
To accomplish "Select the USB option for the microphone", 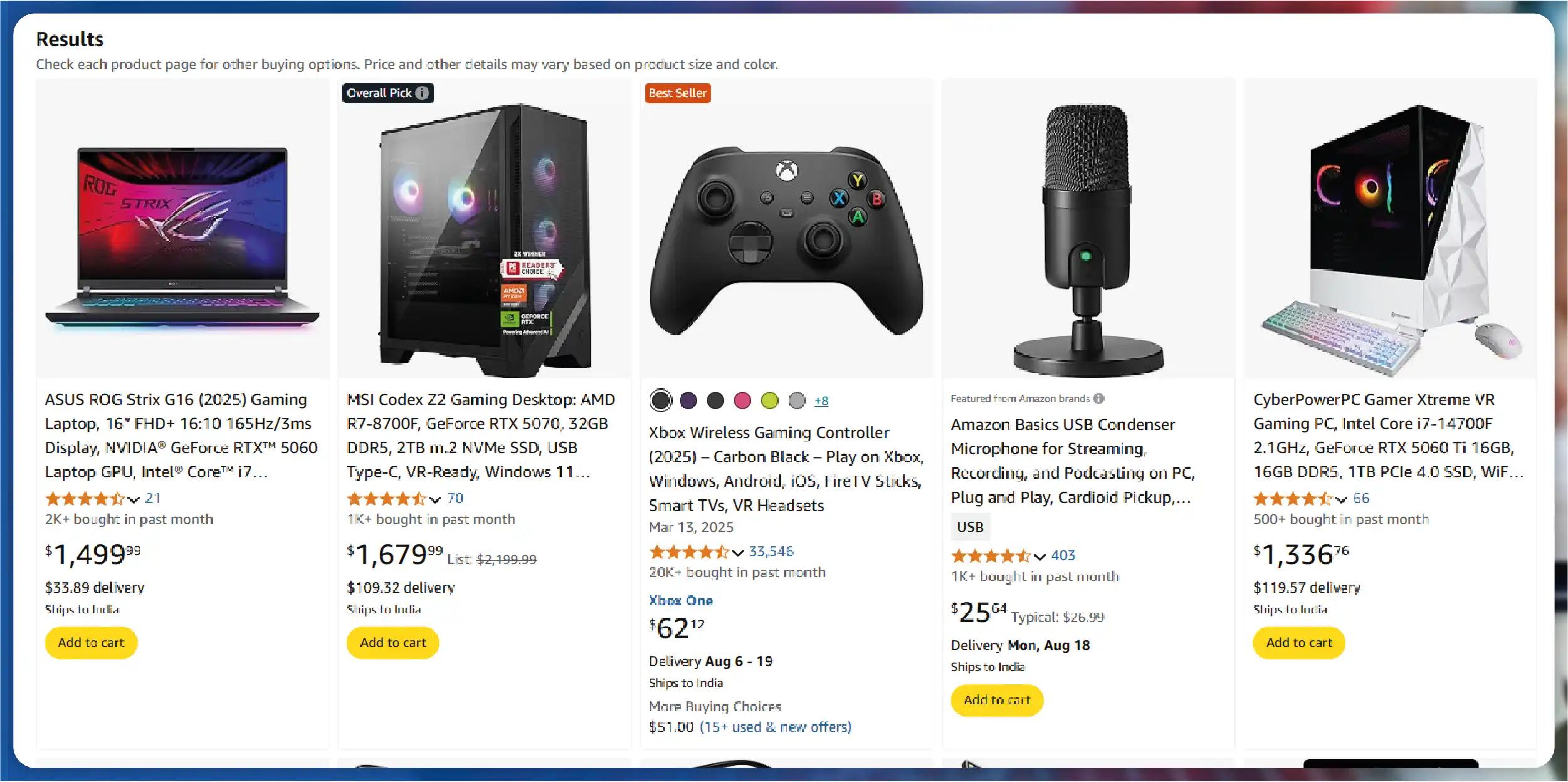I will click(x=970, y=527).
